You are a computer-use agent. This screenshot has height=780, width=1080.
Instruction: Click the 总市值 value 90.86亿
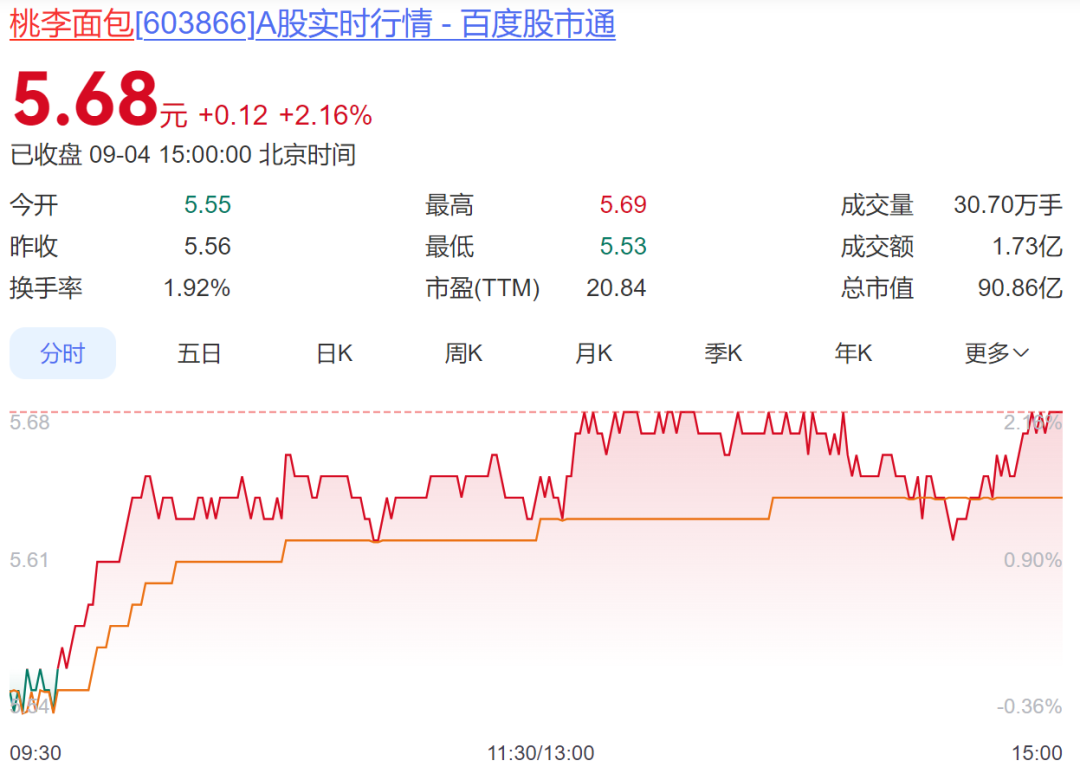coord(1020,288)
